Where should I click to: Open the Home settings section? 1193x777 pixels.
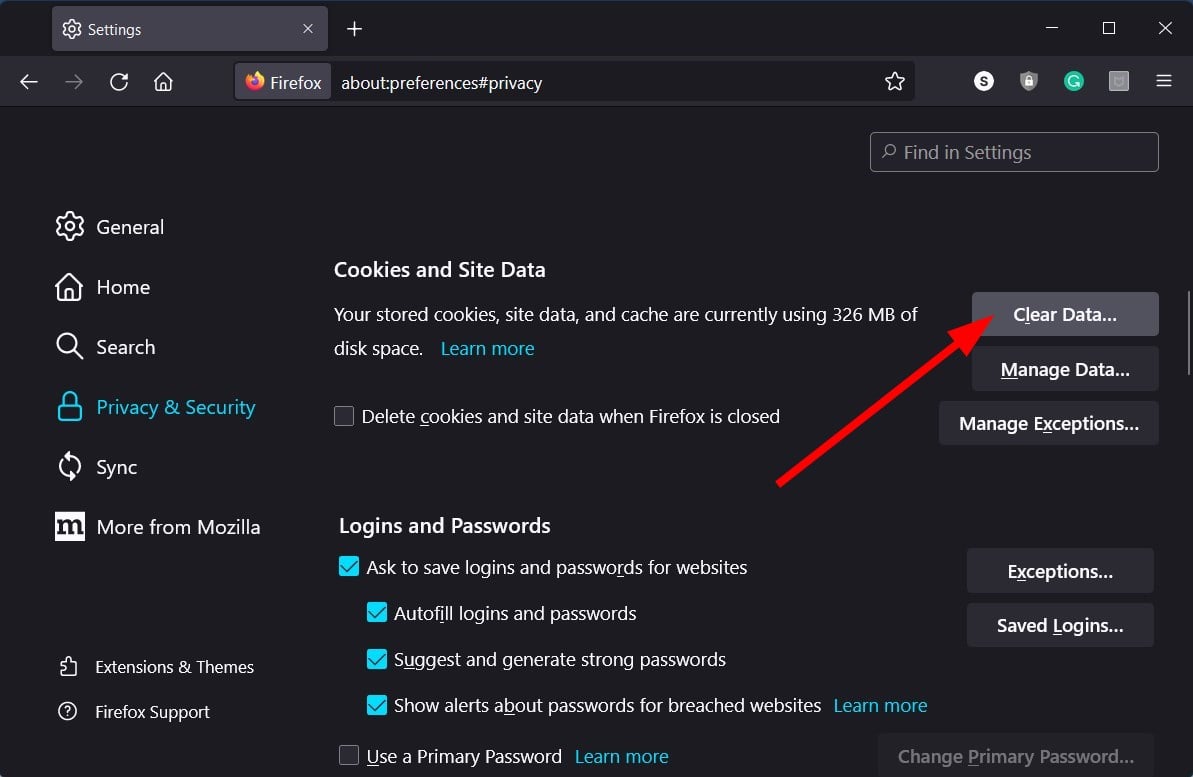(x=123, y=286)
